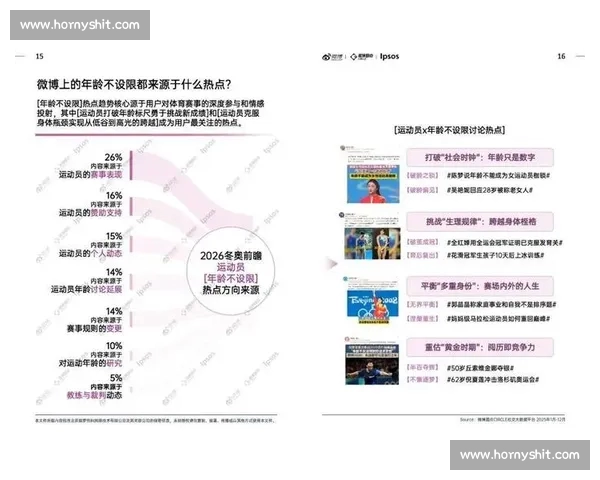The height and width of the screenshot is (480, 600).
Task: Click the 26% value for 赛事表现
Action: tap(113, 157)
